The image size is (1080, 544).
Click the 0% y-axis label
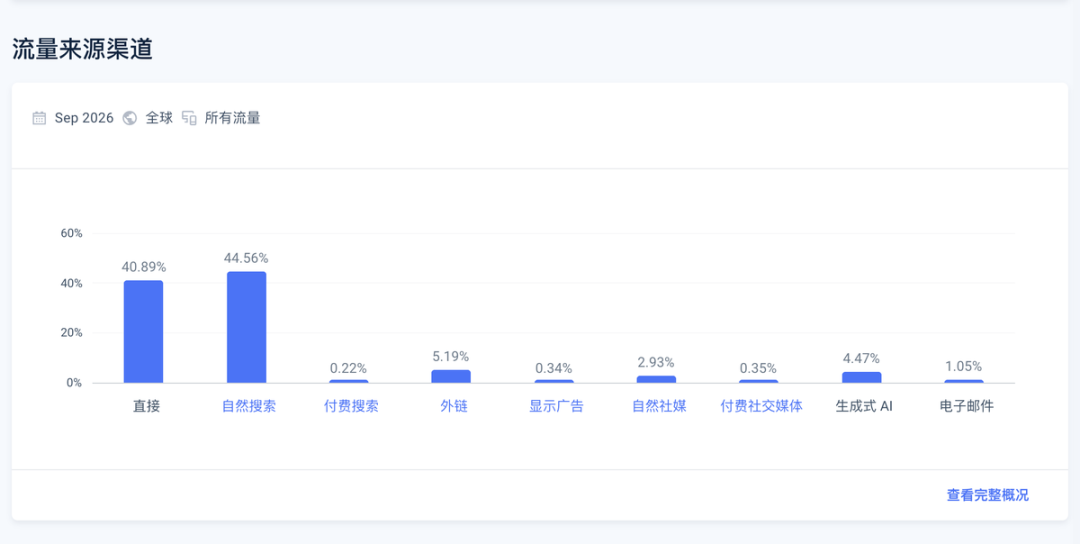tap(74, 383)
